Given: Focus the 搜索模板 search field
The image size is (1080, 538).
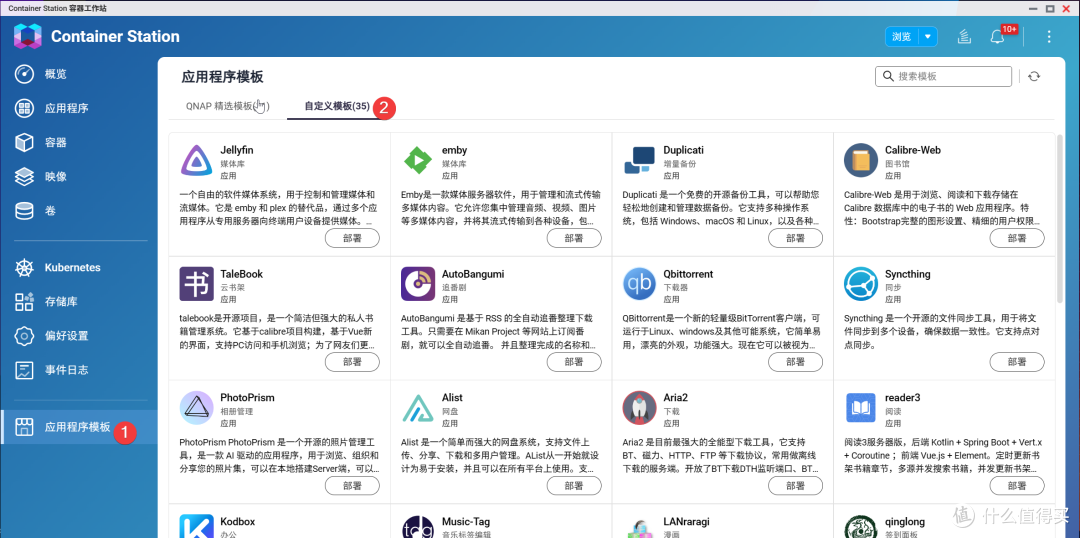Looking at the screenshot, I should tap(944, 76).
